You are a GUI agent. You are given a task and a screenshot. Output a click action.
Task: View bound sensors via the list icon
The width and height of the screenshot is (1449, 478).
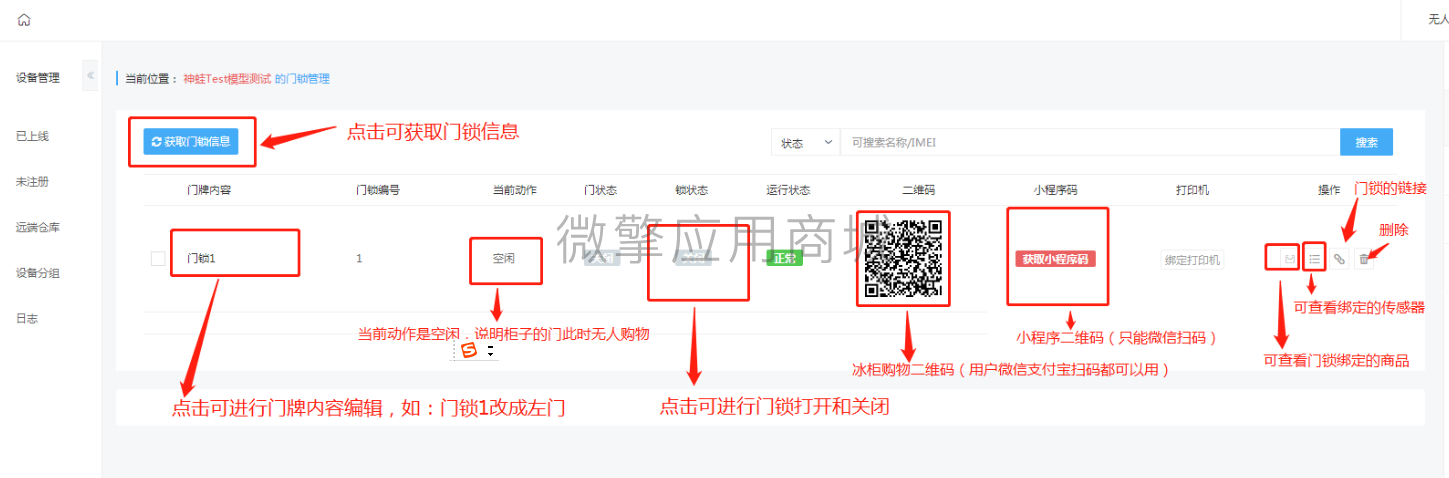point(1315,259)
